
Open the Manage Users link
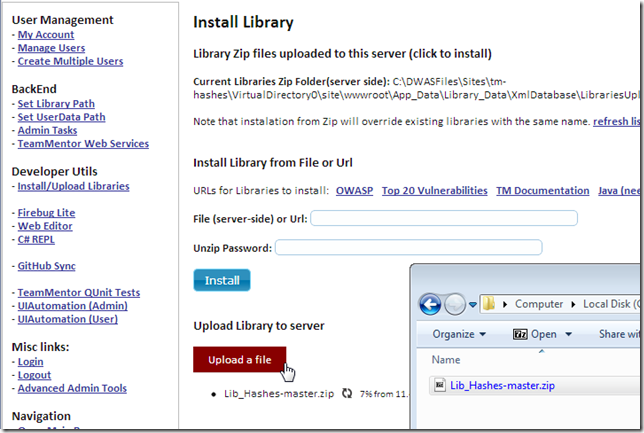[x=51, y=48]
